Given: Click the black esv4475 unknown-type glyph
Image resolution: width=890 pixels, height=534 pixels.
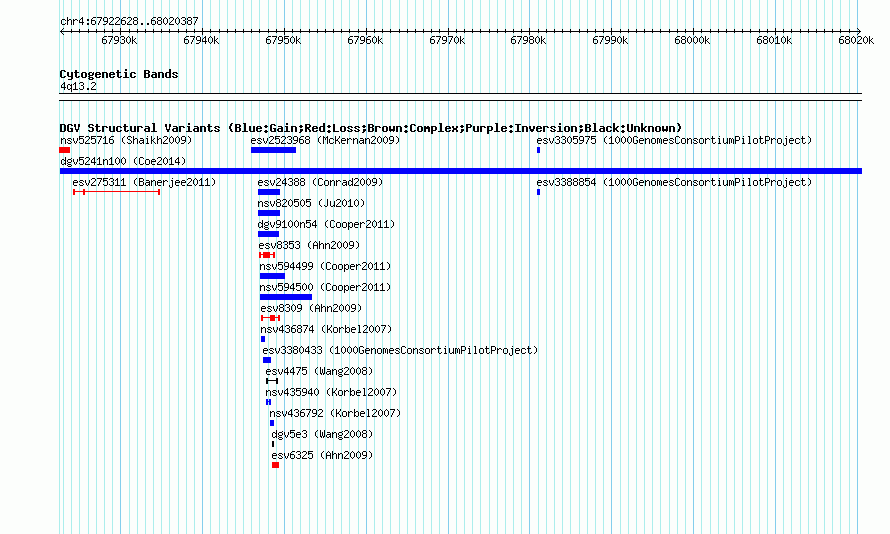Looking at the screenshot, I should coord(272,381).
